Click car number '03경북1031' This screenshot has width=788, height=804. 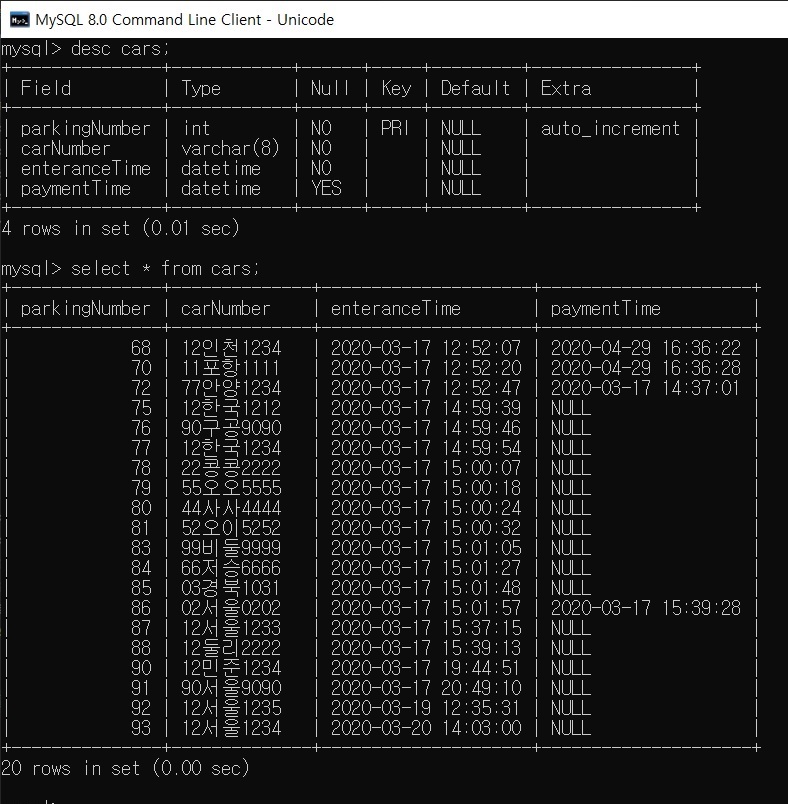[230, 588]
